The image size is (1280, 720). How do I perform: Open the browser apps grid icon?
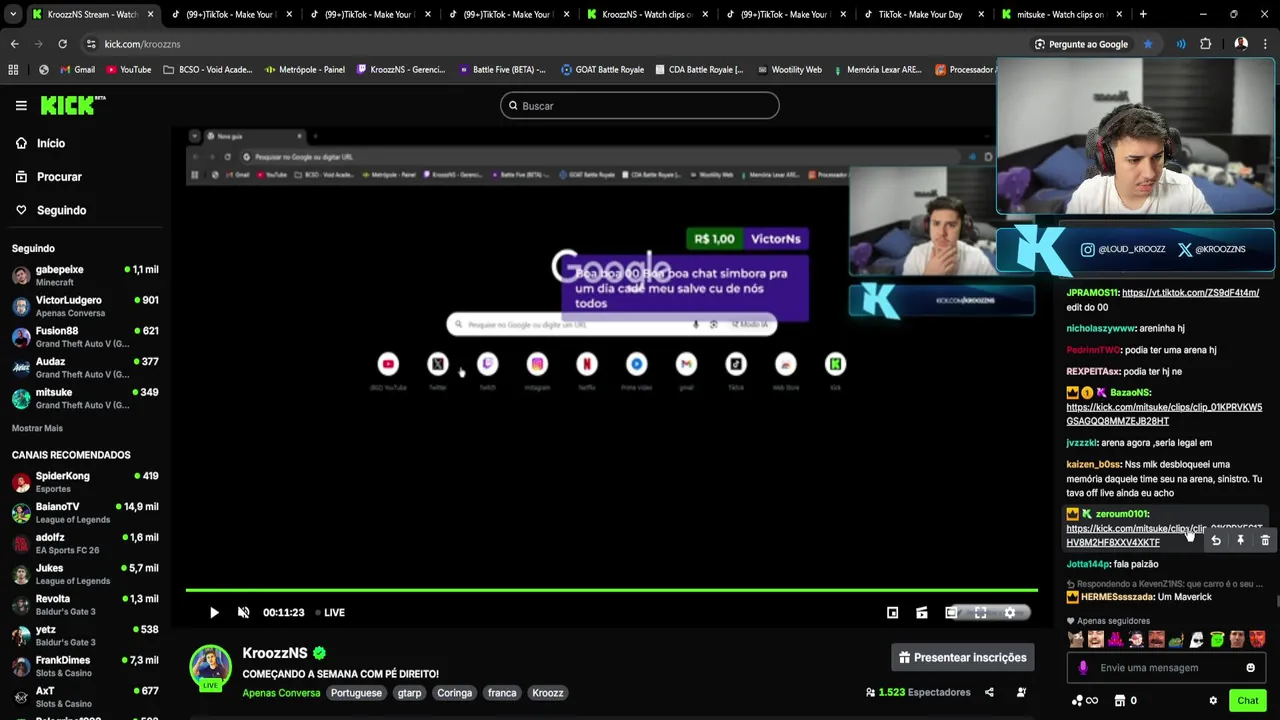pos(13,70)
